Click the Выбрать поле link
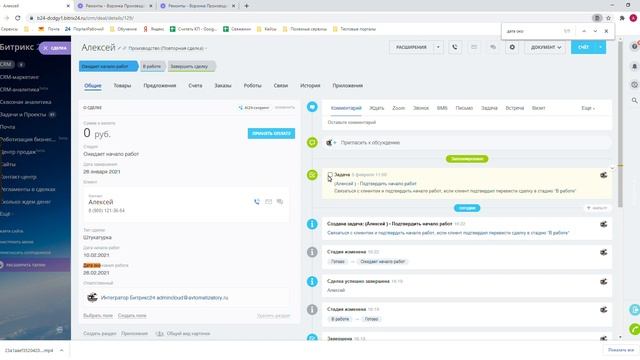This screenshot has height=360, width=640. [x=98, y=316]
